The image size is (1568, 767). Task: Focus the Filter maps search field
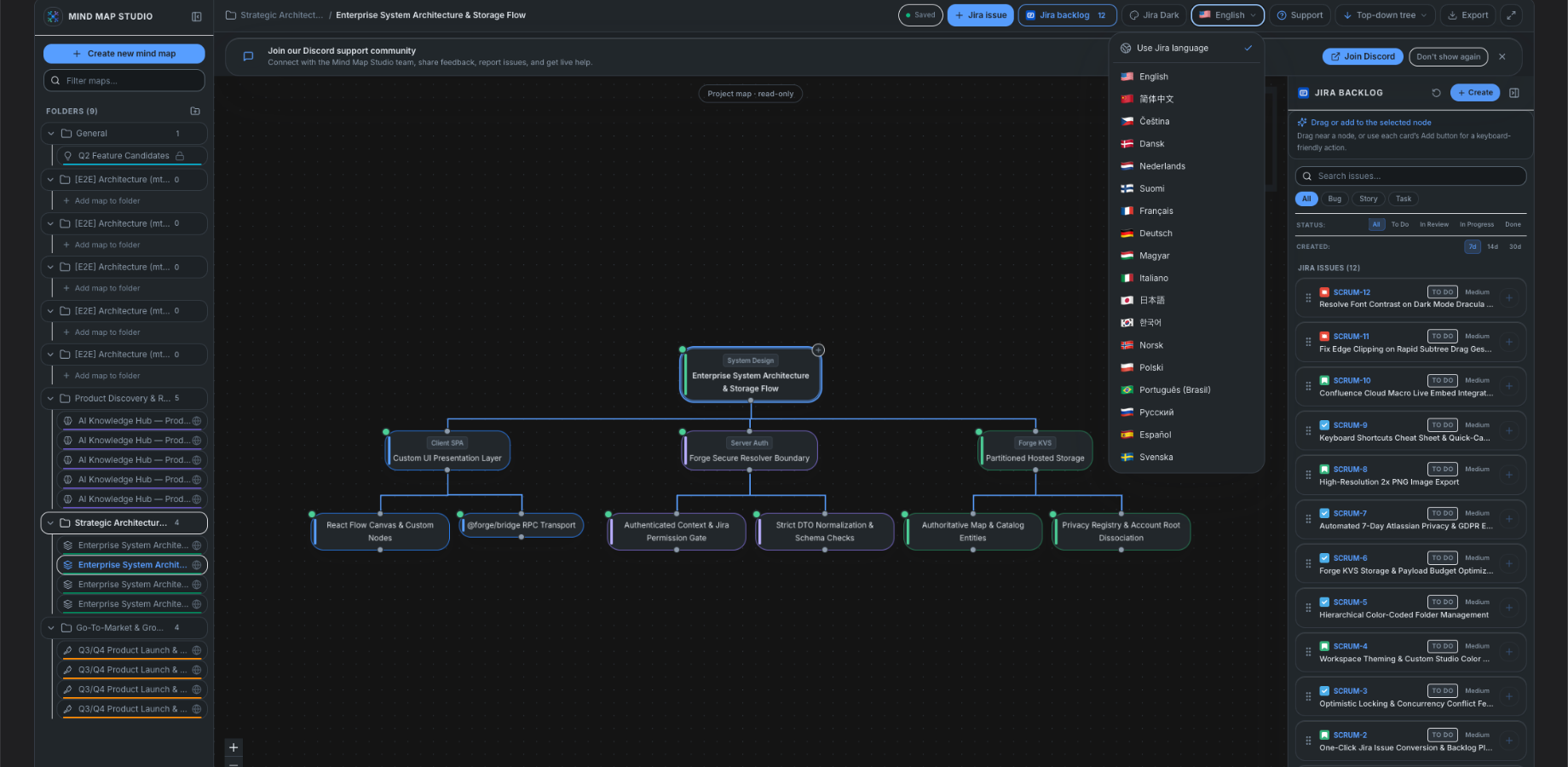click(x=124, y=81)
